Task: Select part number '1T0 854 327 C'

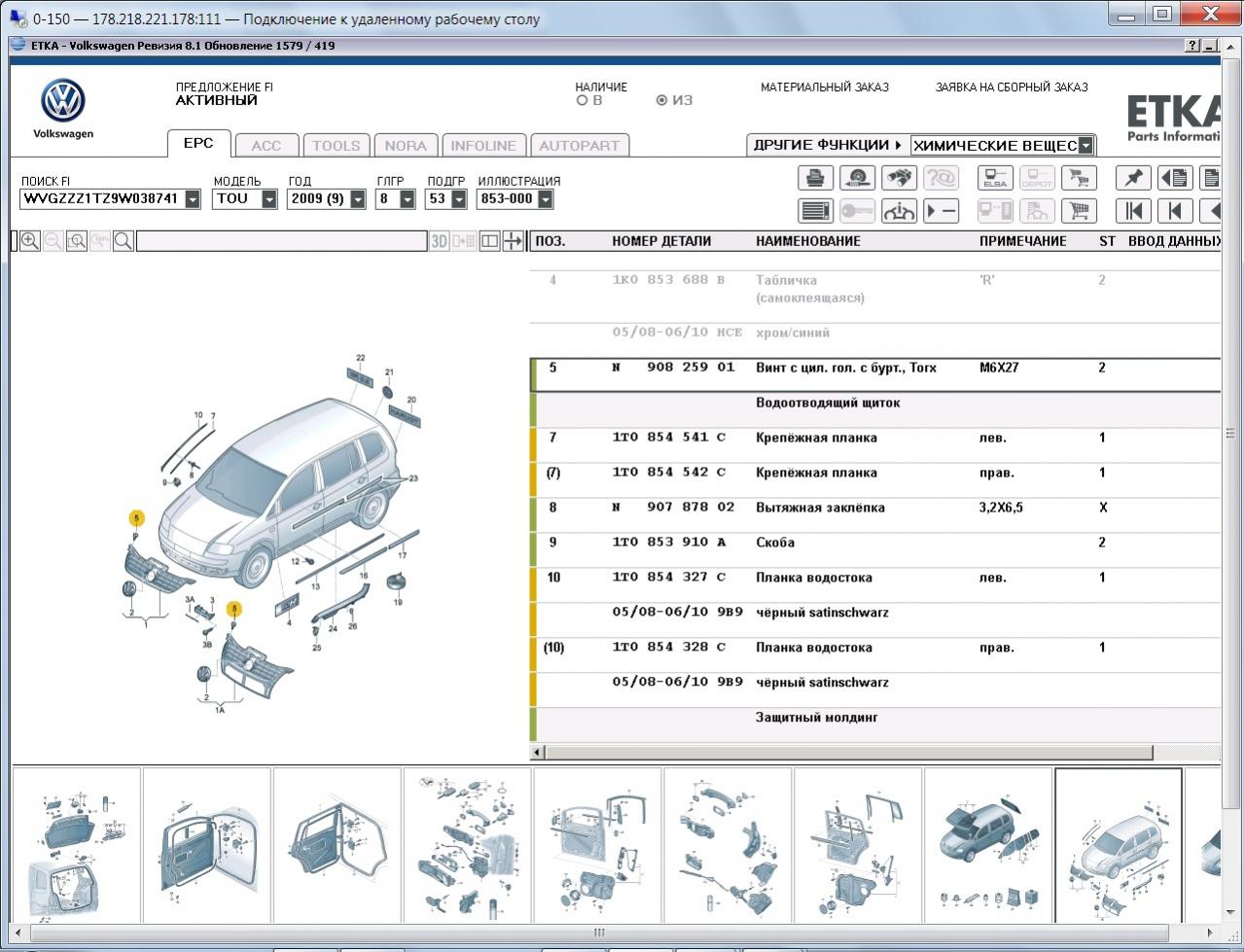Action: point(669,578)
